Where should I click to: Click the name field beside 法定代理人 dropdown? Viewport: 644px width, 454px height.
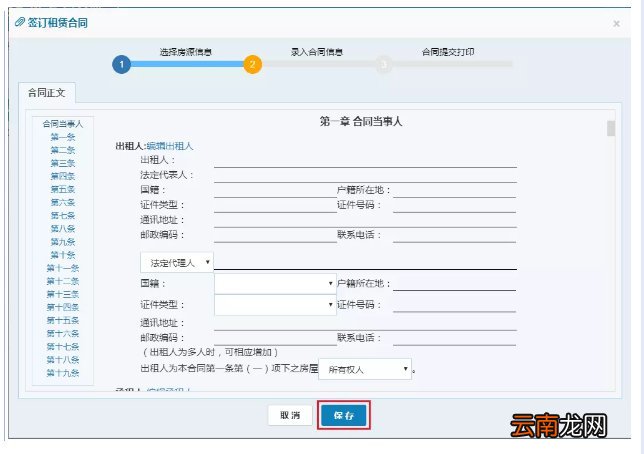pos(365,263)
